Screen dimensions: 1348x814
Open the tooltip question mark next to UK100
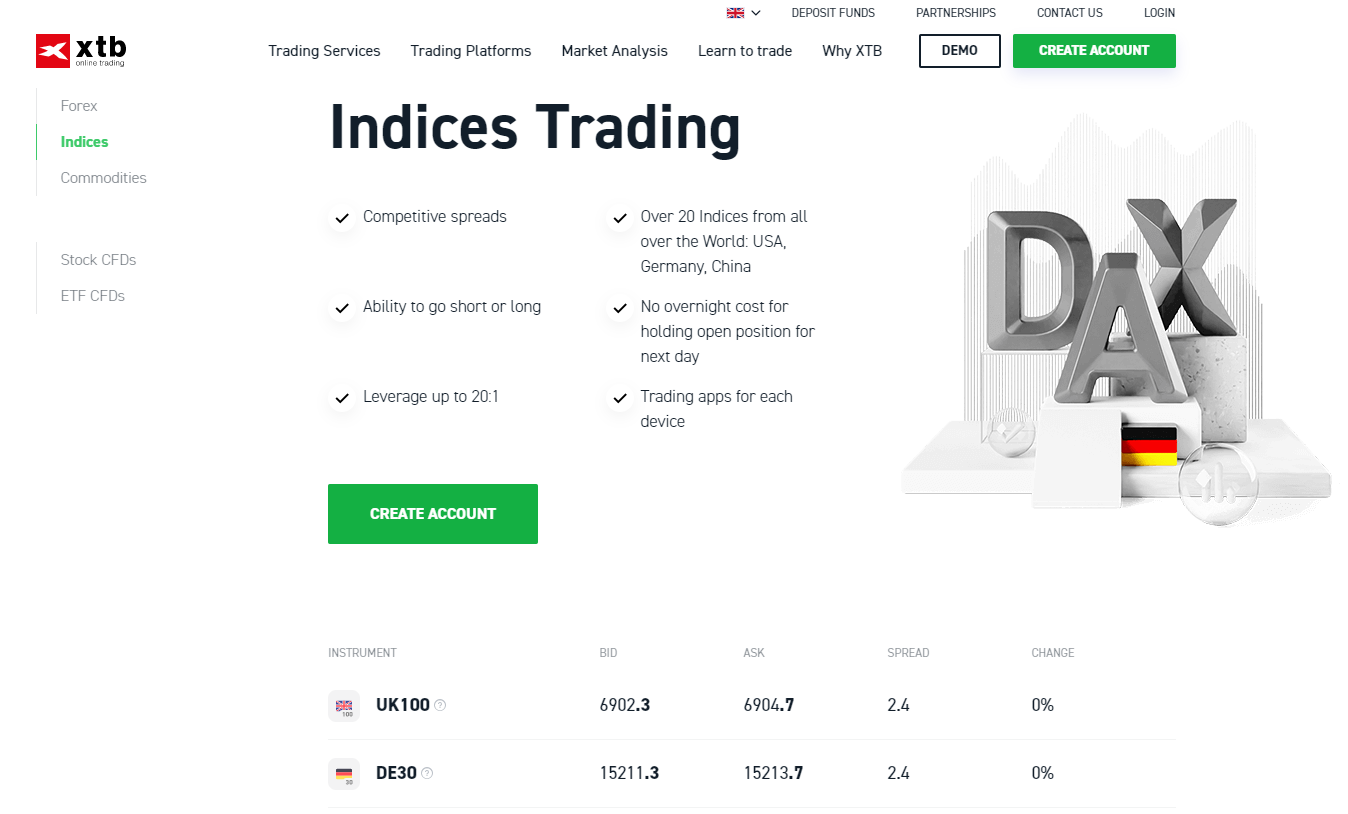[x=441, y=705]
